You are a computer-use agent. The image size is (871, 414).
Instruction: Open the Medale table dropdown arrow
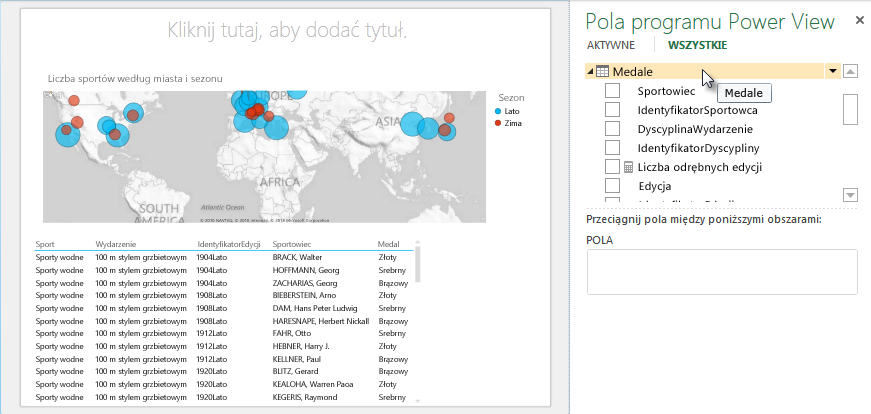click(x=832, y=71)
